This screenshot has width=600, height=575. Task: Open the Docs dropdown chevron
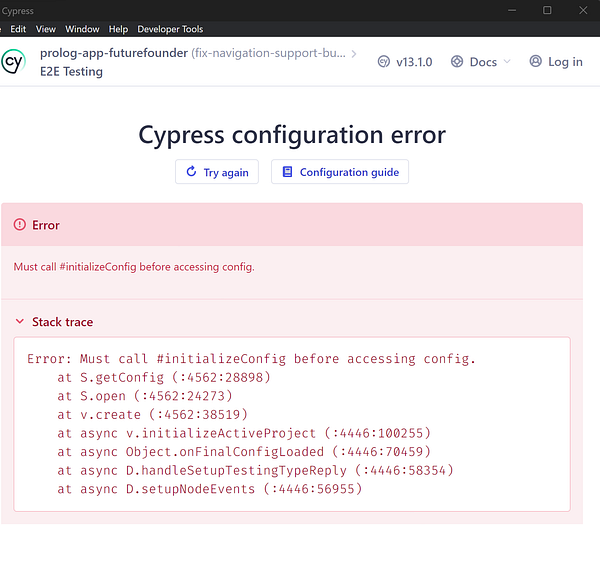pos(507,62)
